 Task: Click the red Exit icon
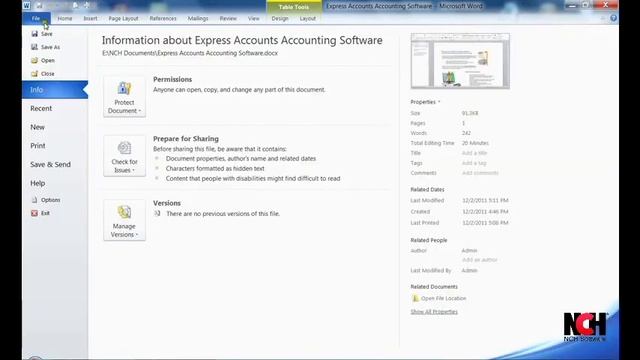tap(34, 213)
